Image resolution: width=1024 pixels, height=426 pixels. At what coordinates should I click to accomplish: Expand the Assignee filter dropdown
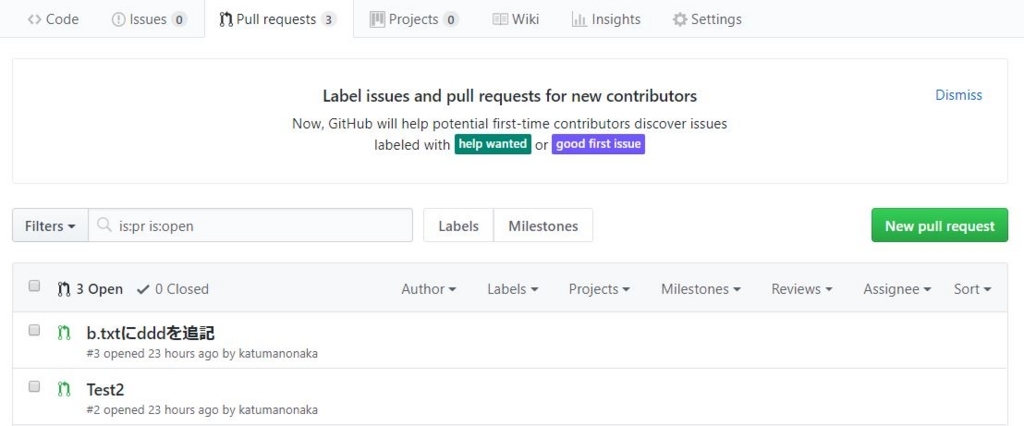tap(897, 289)
